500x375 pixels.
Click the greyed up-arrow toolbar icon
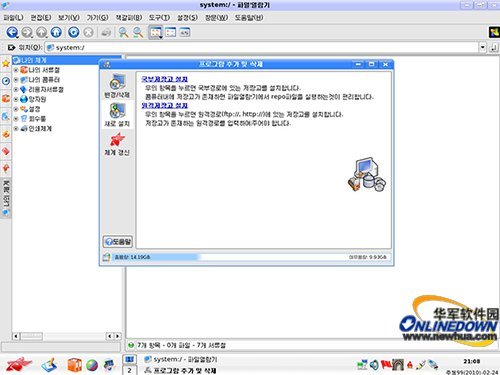pos(42,32)
